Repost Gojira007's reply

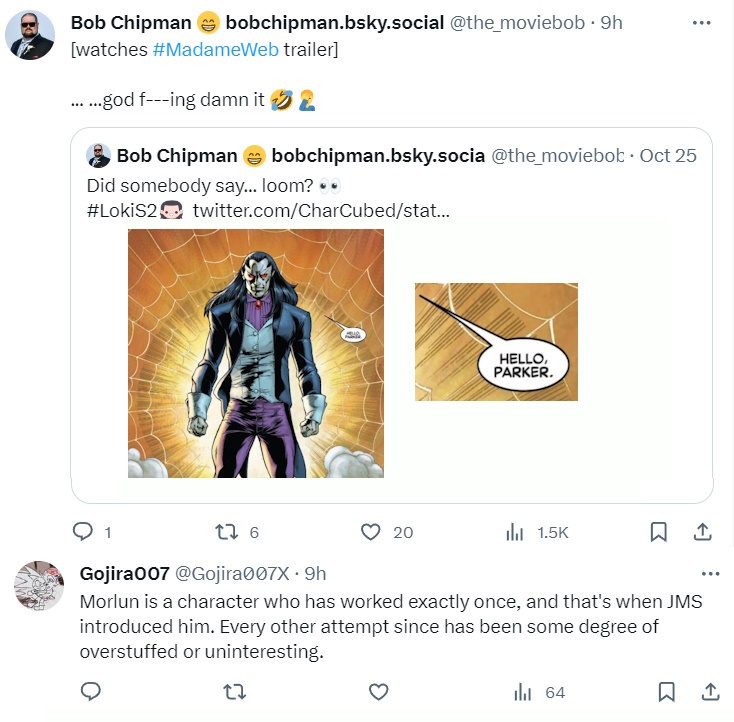[235, 691]
